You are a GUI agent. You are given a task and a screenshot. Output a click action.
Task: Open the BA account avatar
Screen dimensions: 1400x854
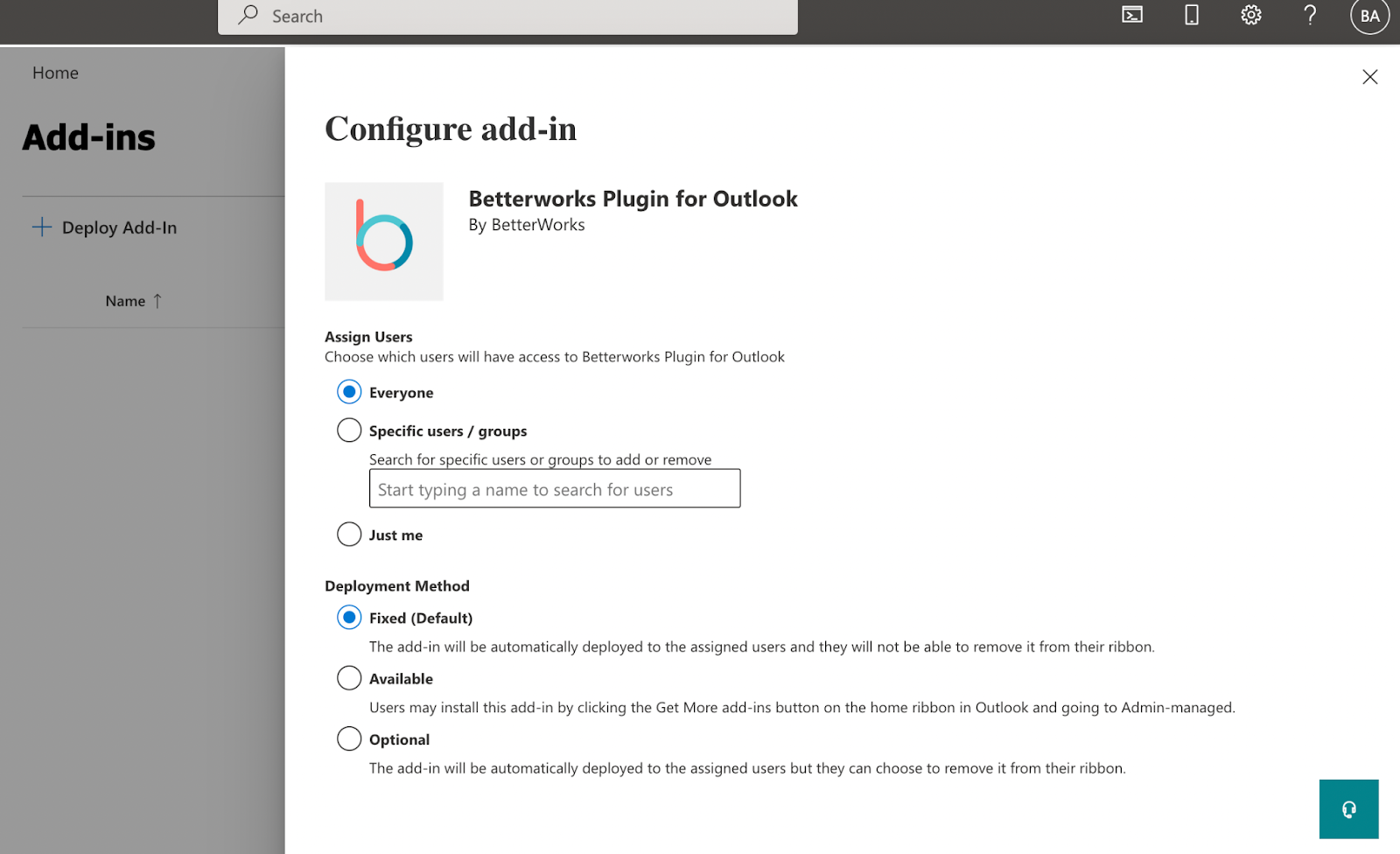click(1370, 16)
